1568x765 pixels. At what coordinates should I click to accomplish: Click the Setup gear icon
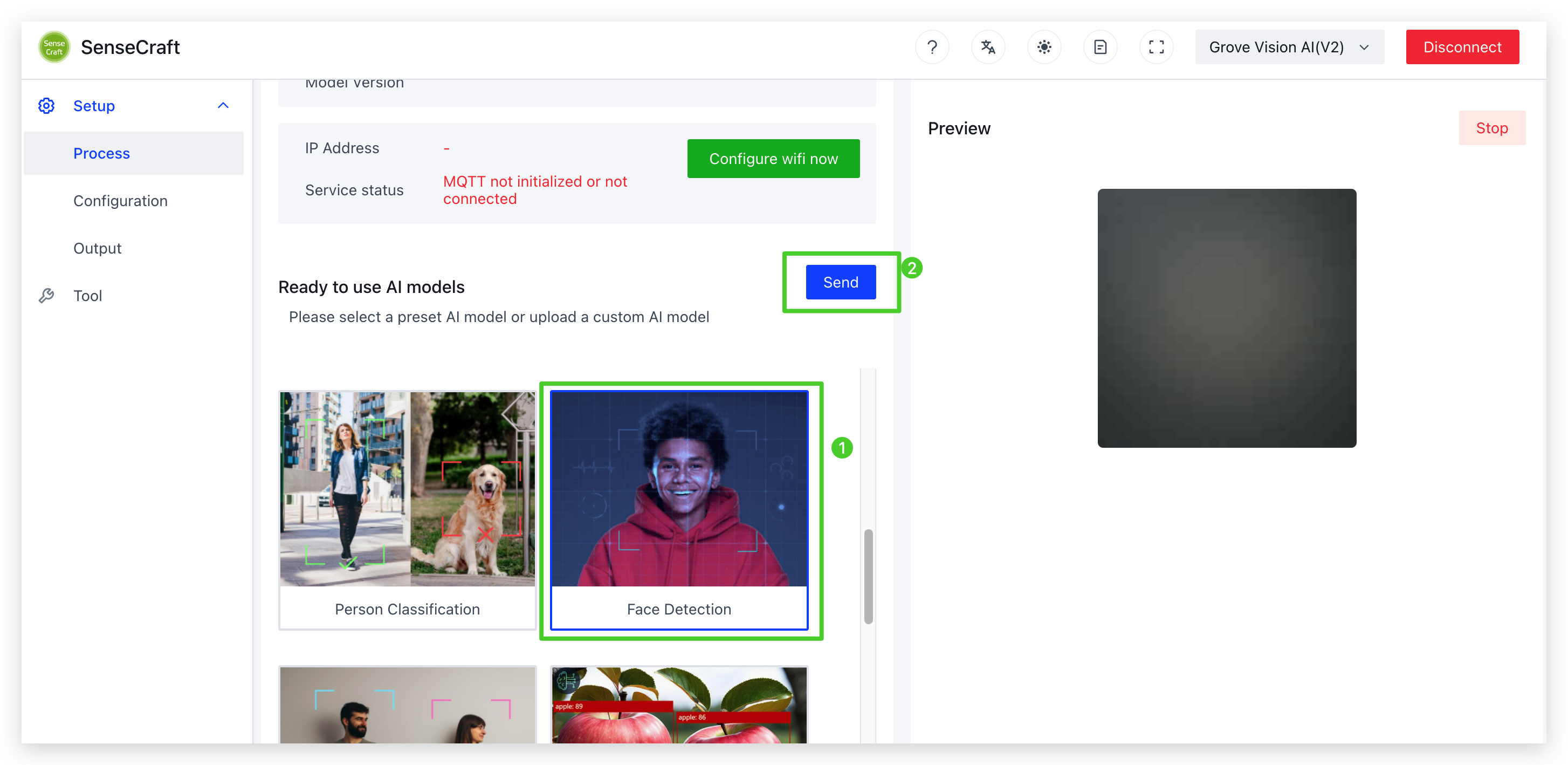tap(46, 106)
